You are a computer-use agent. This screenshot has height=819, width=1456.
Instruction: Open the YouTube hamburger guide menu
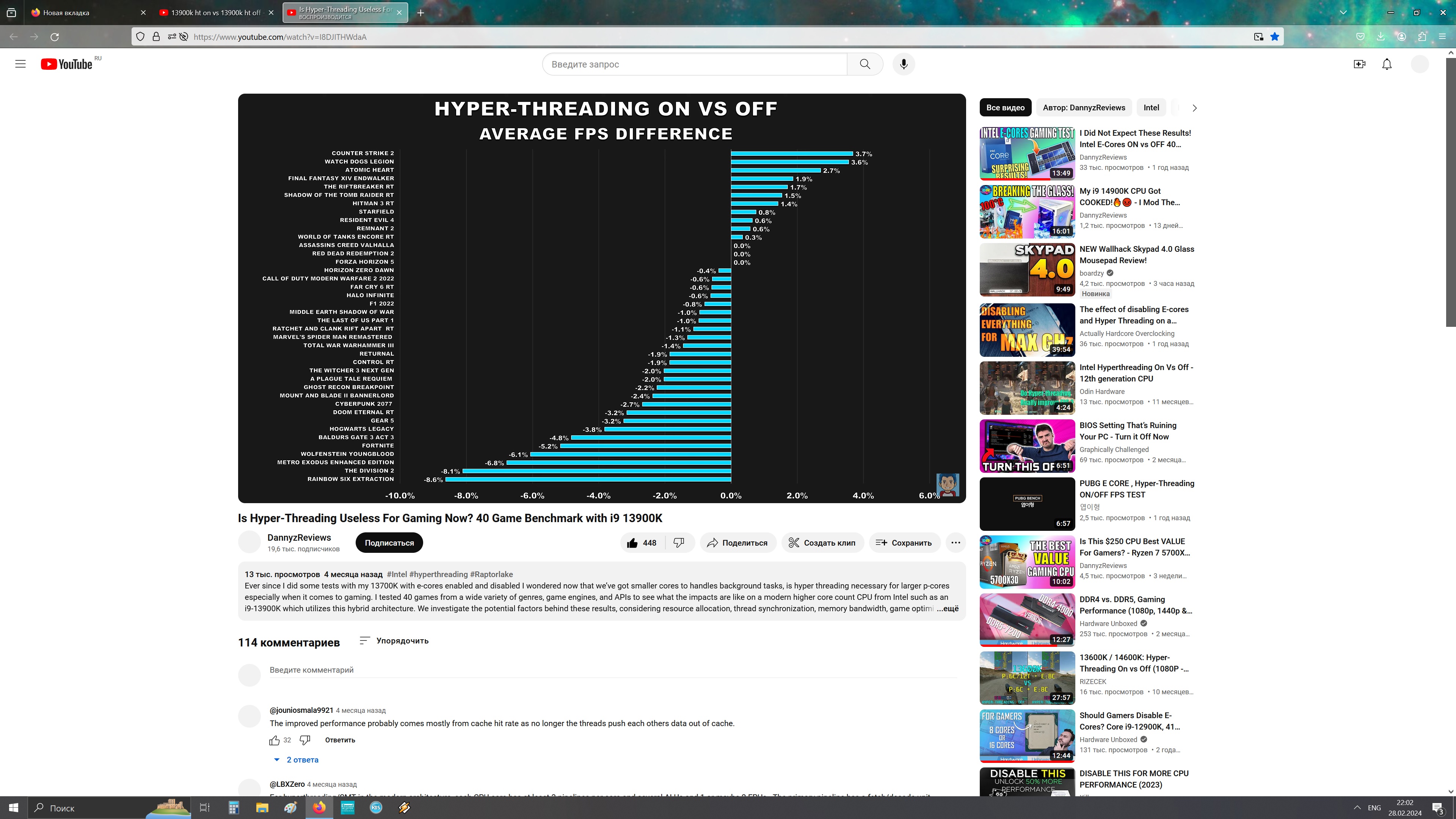20,64
